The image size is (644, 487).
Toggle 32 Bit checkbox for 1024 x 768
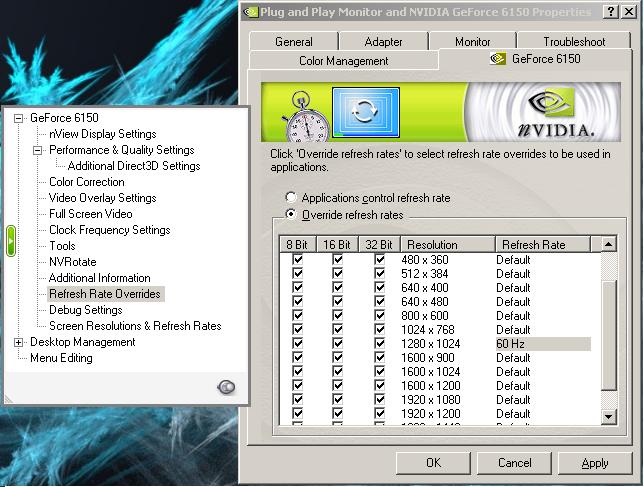click(x=380, y=329)
